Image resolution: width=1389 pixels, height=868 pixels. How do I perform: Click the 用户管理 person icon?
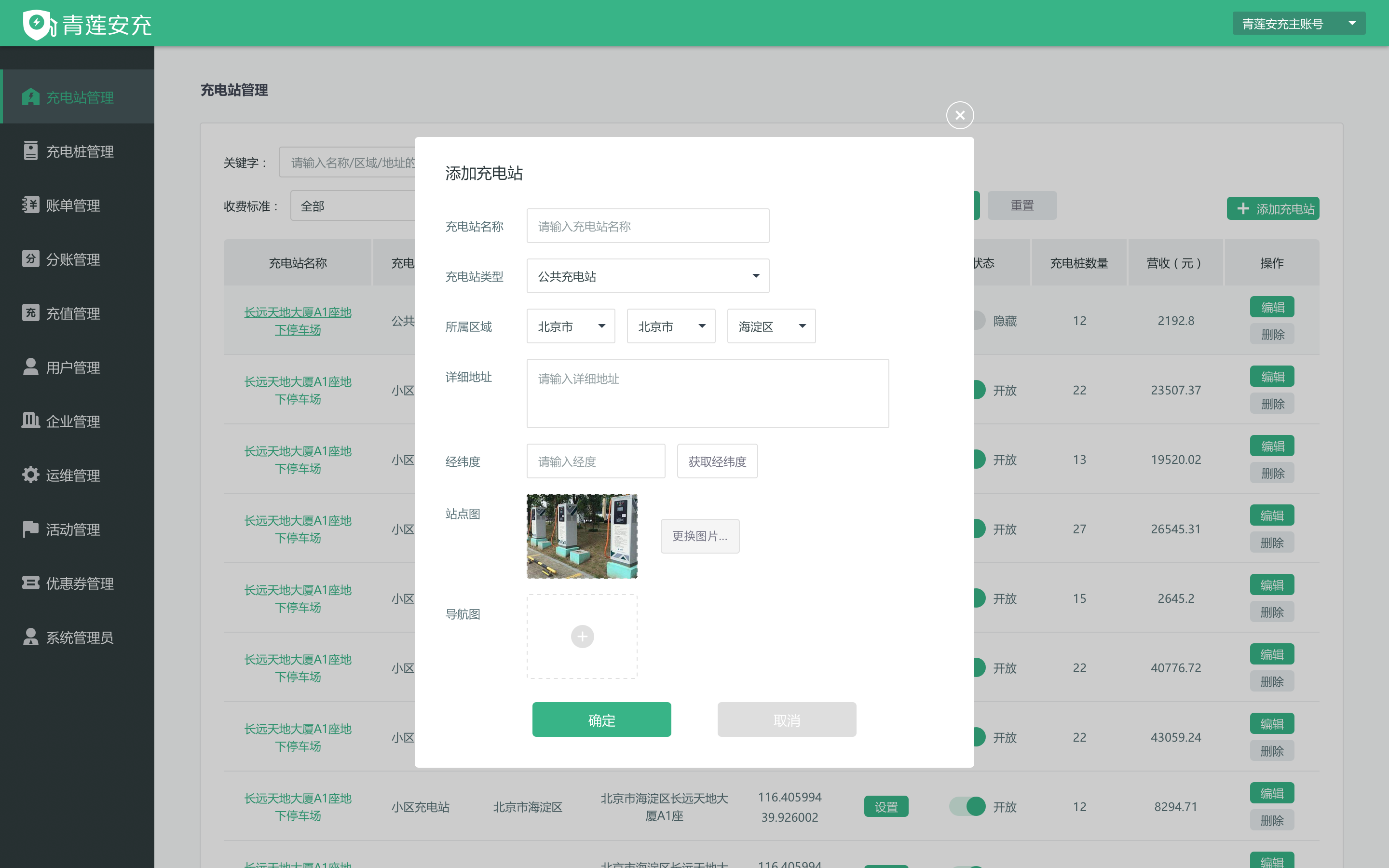click(x=30, y=367)
